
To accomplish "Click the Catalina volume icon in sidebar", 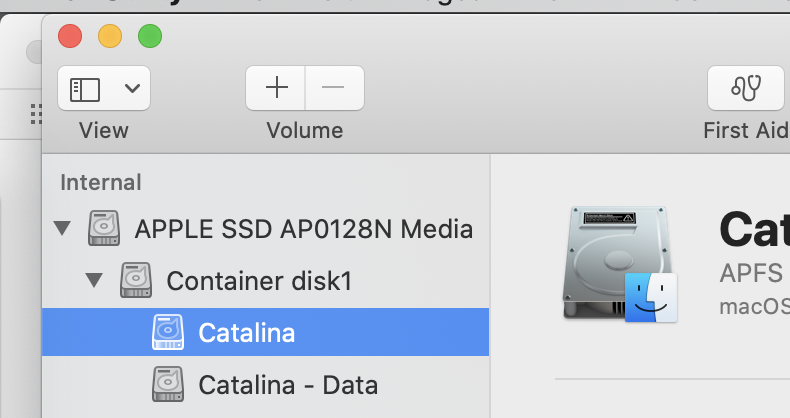I will coord(168,332).
